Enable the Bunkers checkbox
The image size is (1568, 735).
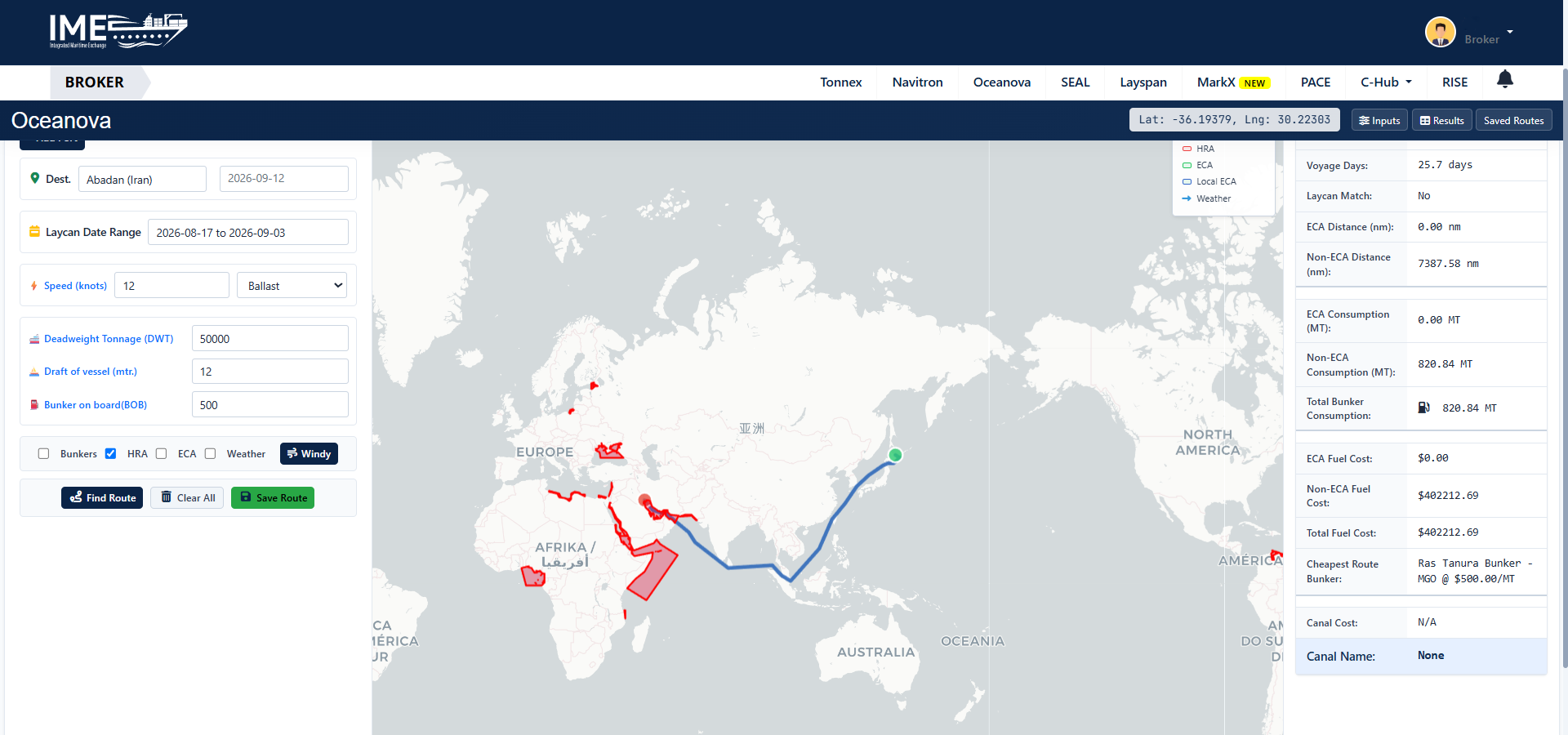(44, 454)
